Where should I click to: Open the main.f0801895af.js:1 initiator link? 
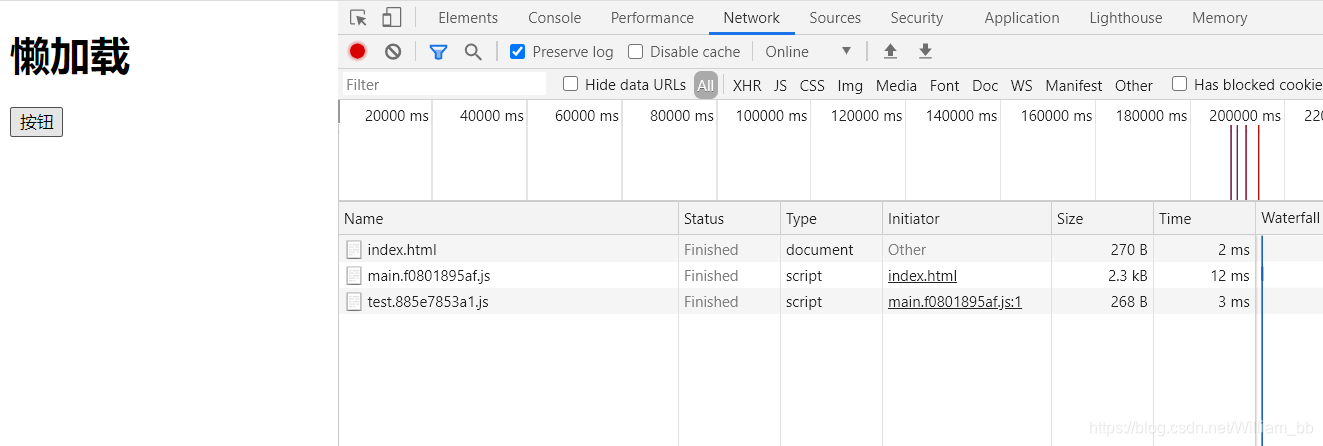click(x=955, y=302)
